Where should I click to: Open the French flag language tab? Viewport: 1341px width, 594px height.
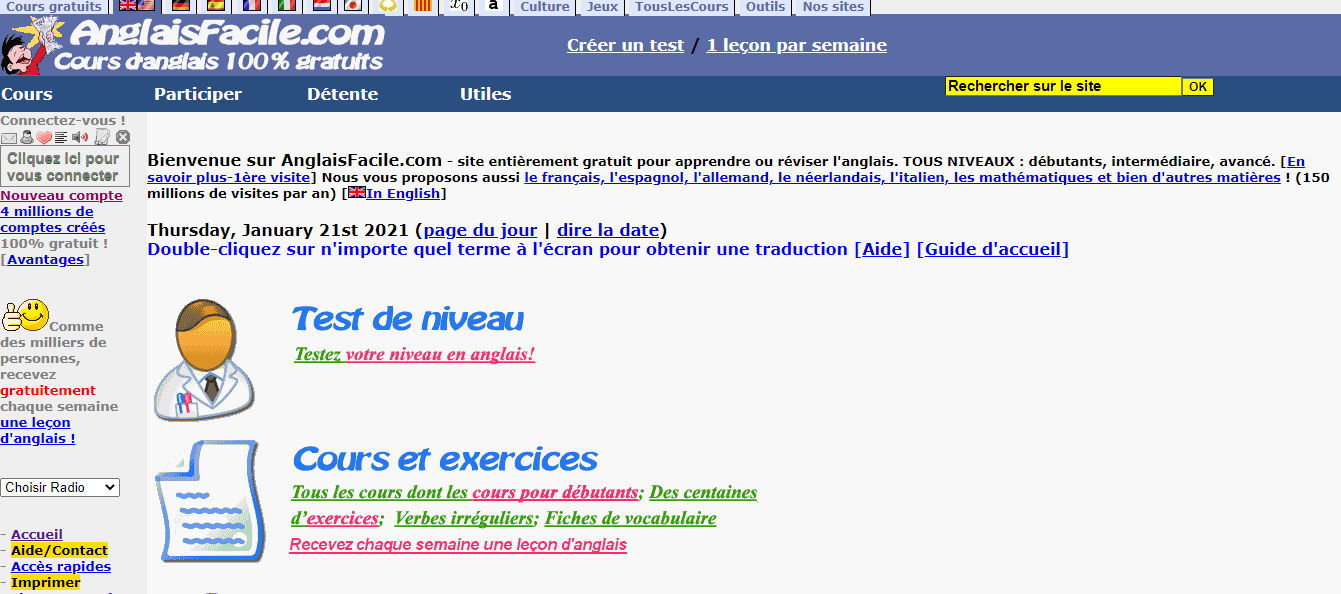pyautogui.click(x=252, y=6)
